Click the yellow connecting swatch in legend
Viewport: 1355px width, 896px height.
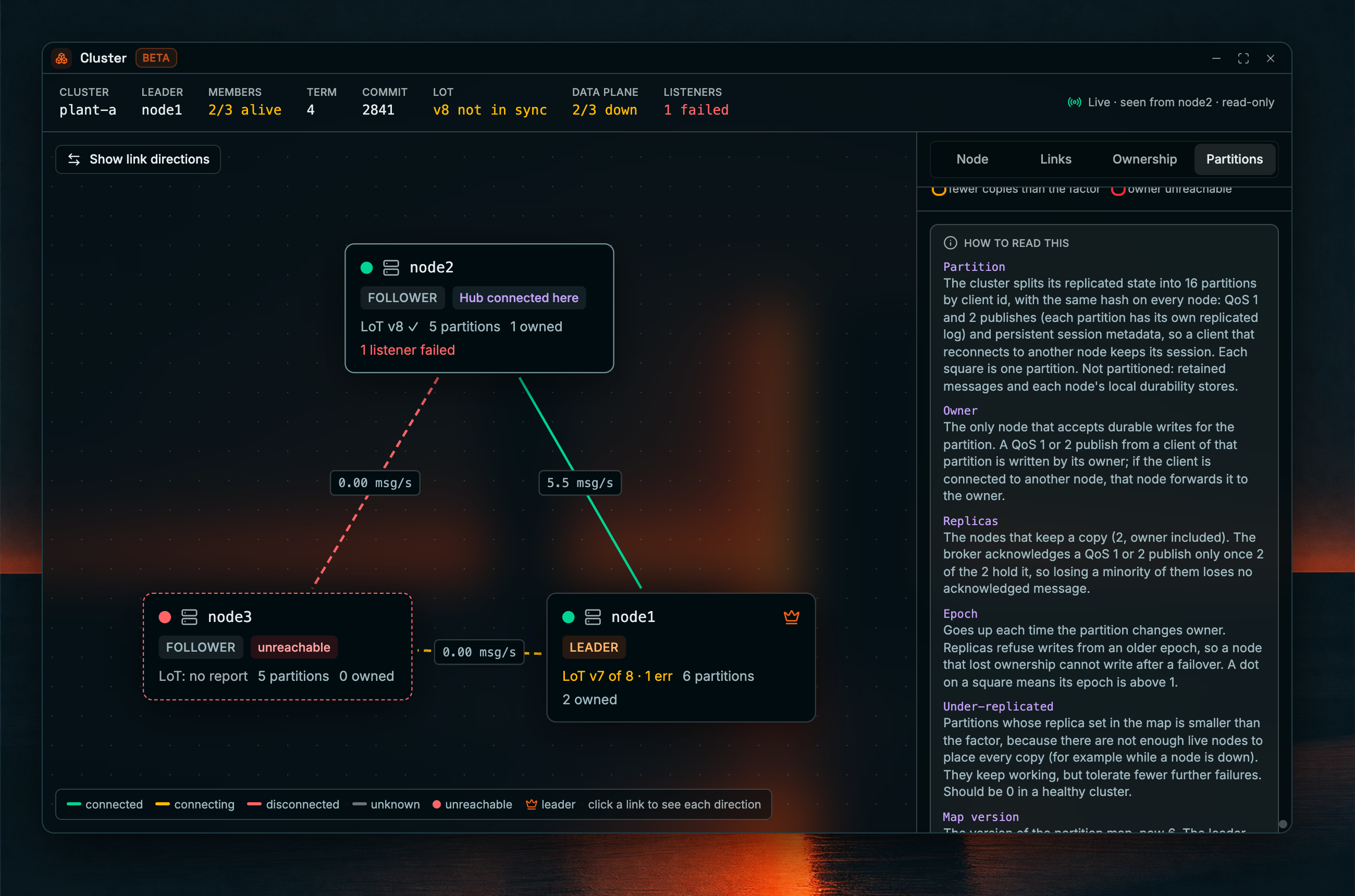pos(163,804)
